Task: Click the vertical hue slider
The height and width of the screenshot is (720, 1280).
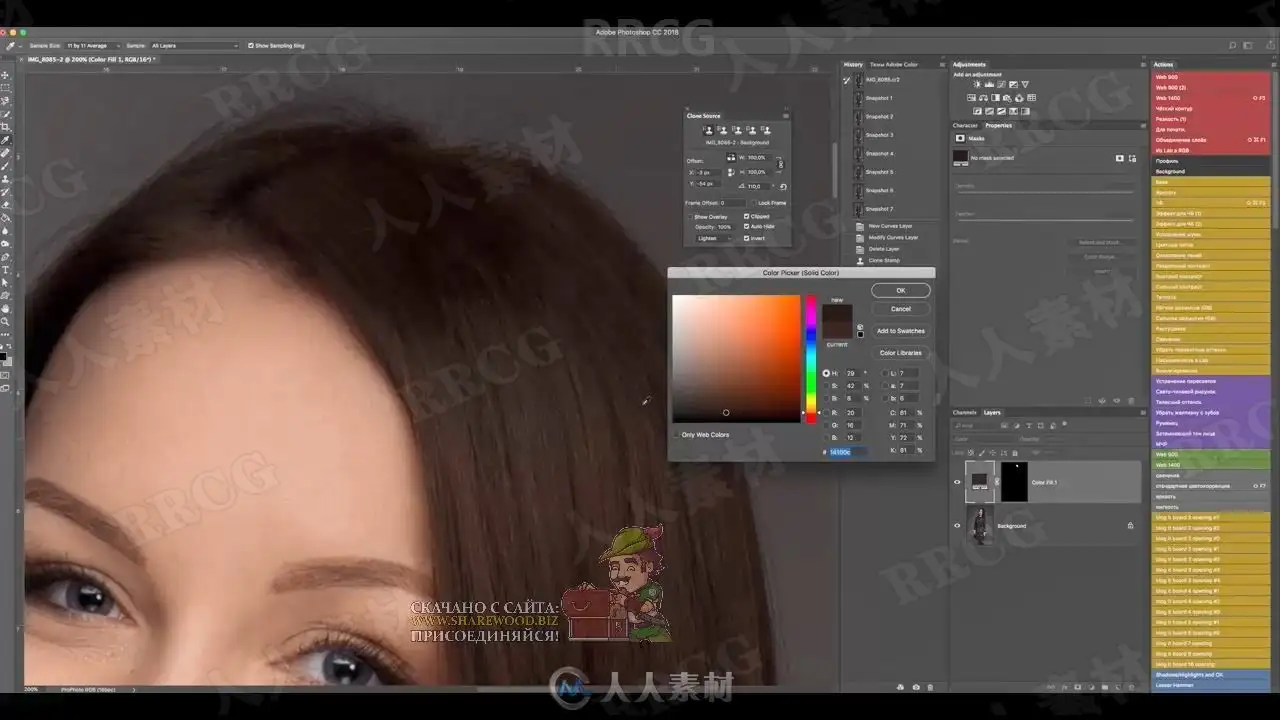Action: (x=811, y=358)
